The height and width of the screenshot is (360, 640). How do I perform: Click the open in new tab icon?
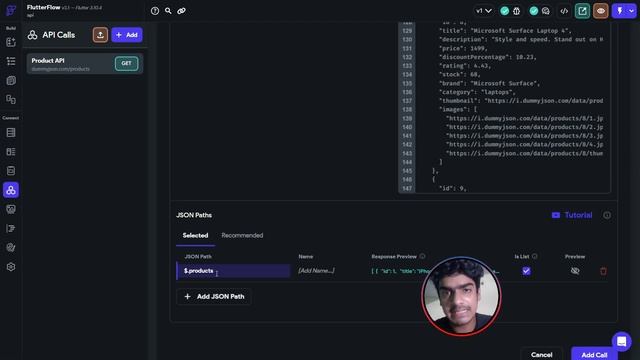(582, 11)
